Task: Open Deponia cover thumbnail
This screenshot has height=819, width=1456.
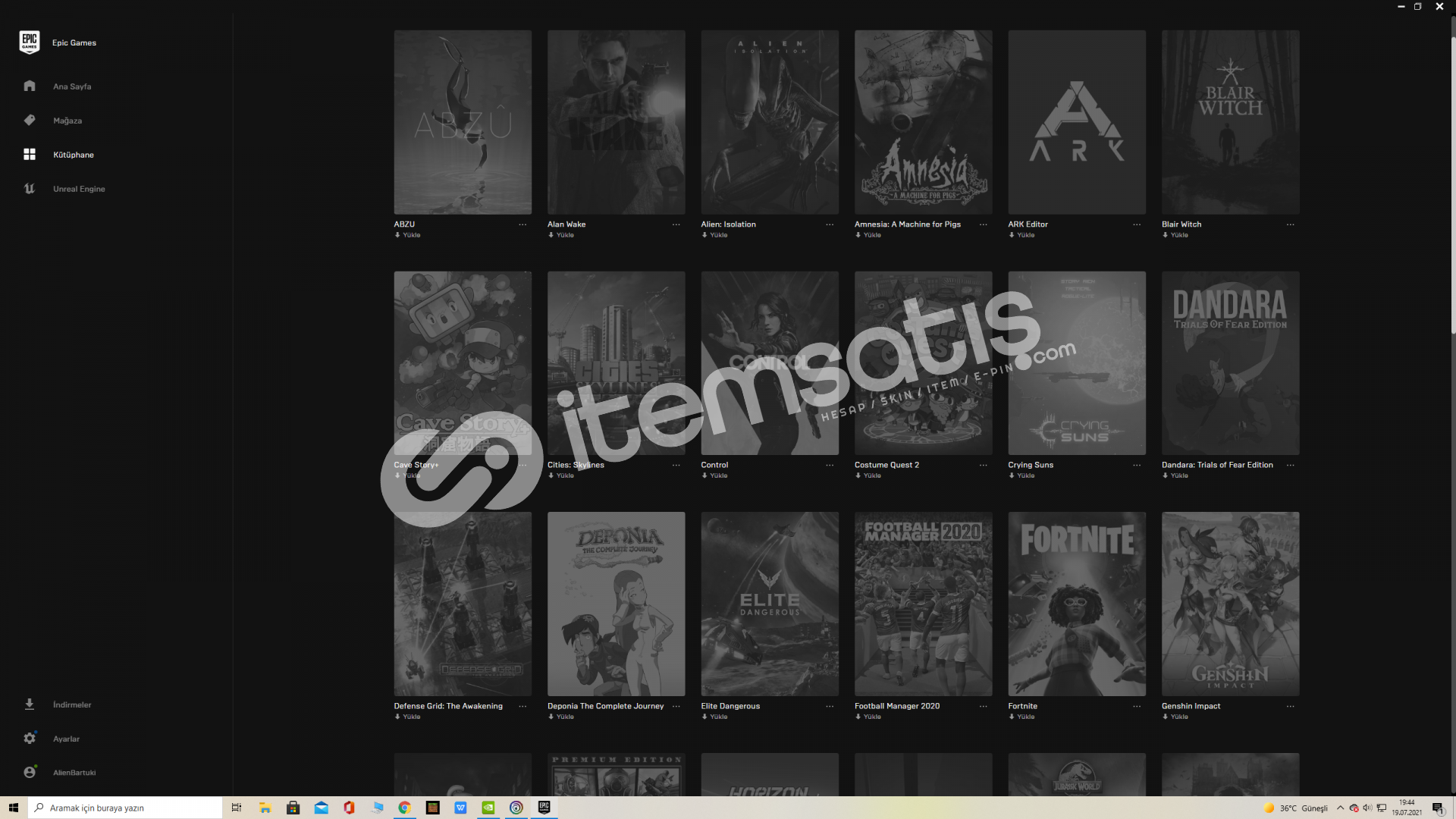Action: pyautogui.click(x=616, y=604)
